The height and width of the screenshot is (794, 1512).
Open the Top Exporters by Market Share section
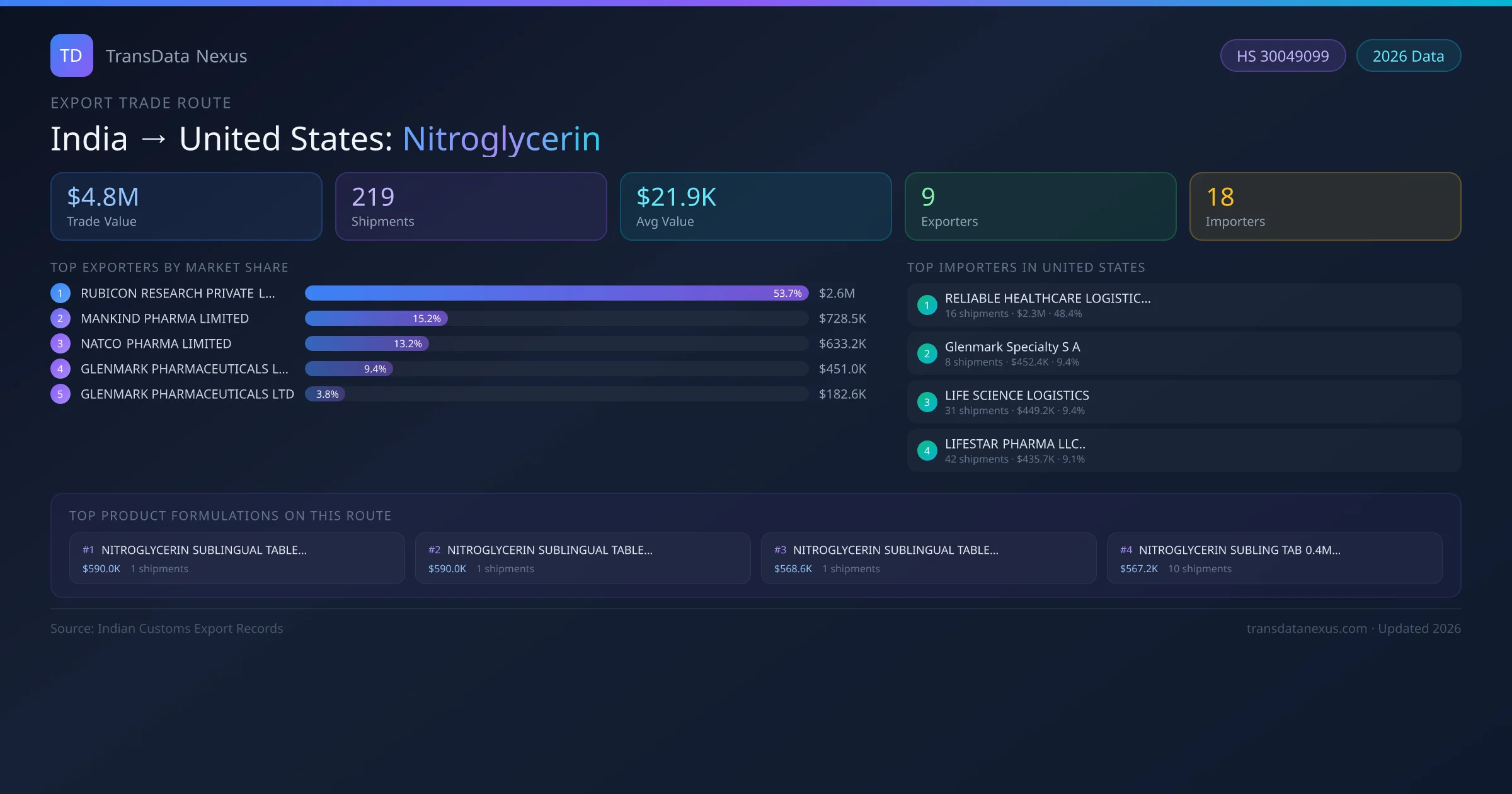point(169,267)
